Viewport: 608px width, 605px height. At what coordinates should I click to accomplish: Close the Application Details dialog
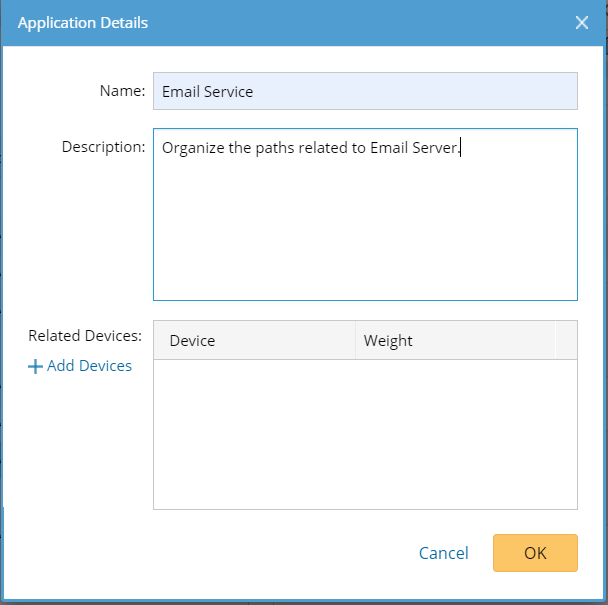(x=582, y=22)
